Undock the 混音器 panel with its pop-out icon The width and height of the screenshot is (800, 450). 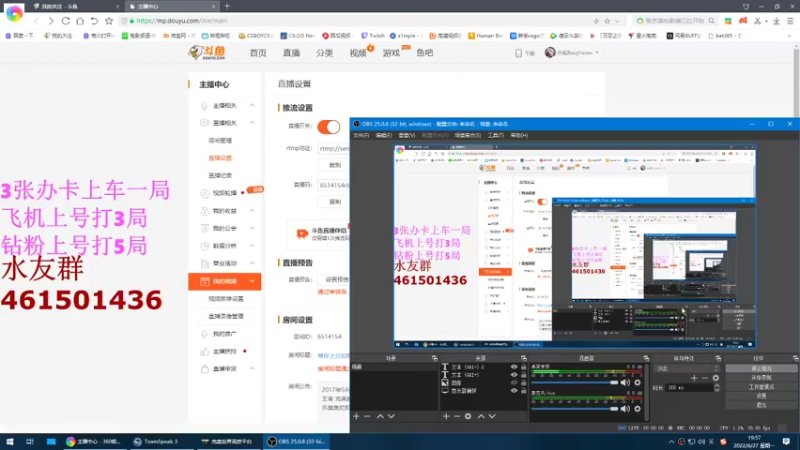coord(646,358)
